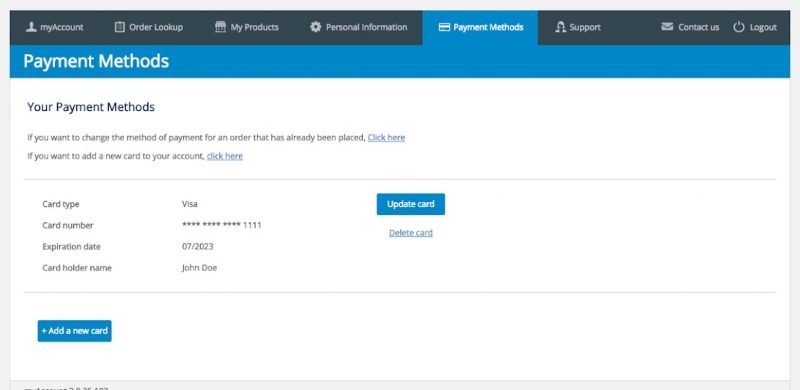Viewport: 800px width, 390px height.
Task: Click the Card holder name label
Action: [77, 267]
